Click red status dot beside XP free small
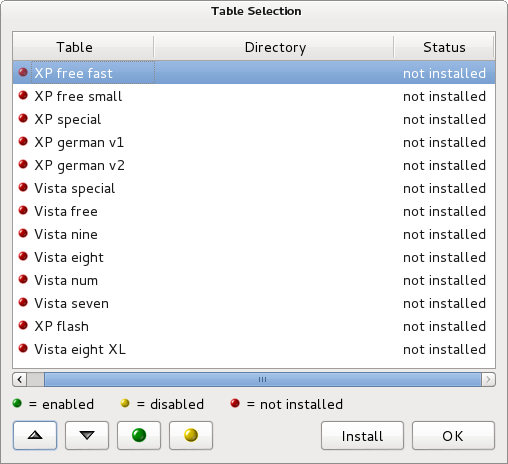Viewport: 508px width, 464px height. pos(23,95)
